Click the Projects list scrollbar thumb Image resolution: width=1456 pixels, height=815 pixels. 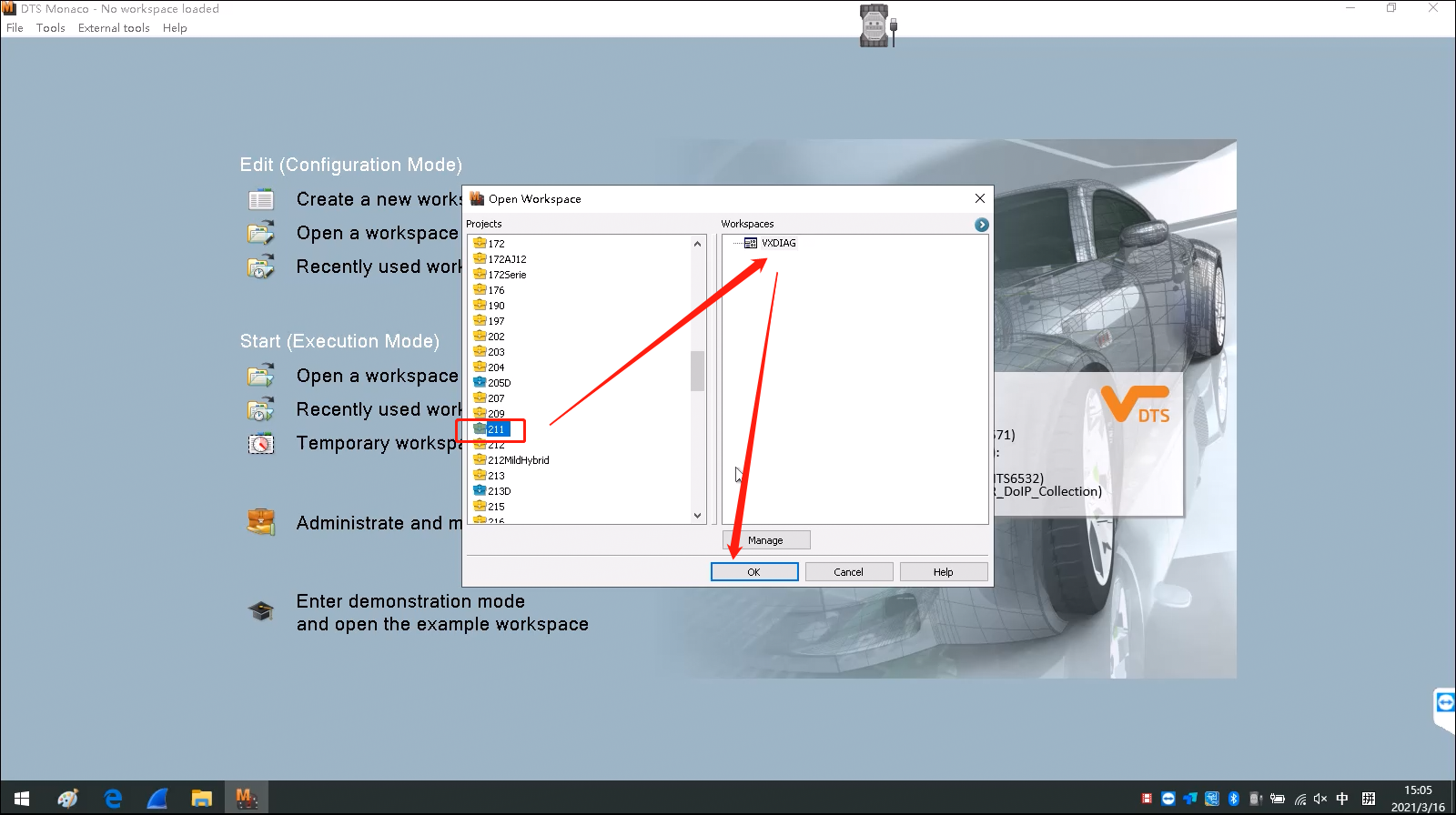[697, 371]
